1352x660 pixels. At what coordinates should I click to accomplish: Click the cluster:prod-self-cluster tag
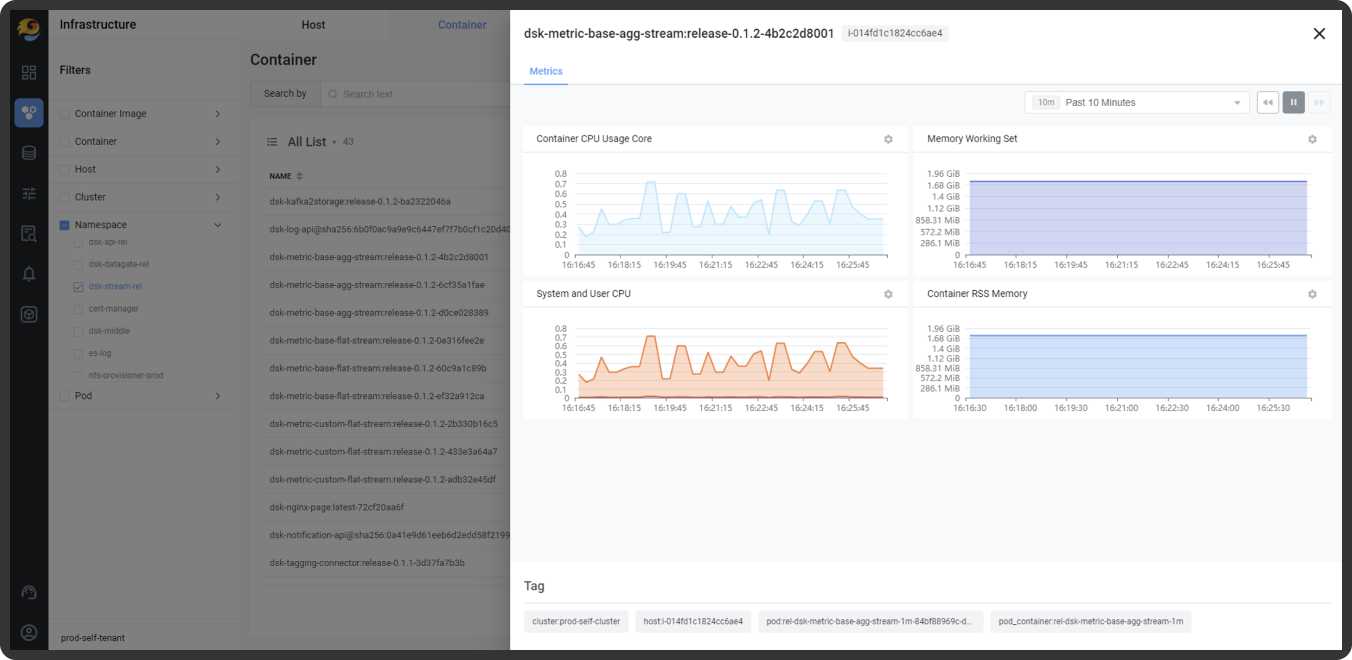pyautogui.click(x=576, y=621)
